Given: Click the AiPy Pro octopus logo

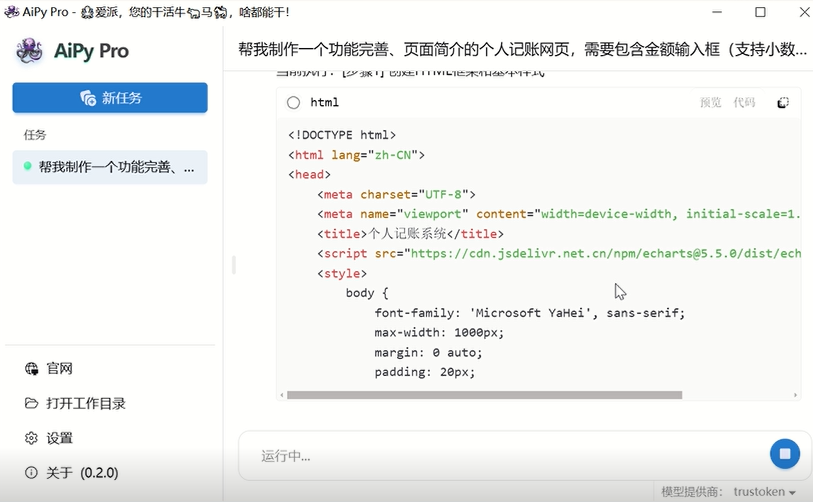Looking at the screenshot, I should 29,51.
